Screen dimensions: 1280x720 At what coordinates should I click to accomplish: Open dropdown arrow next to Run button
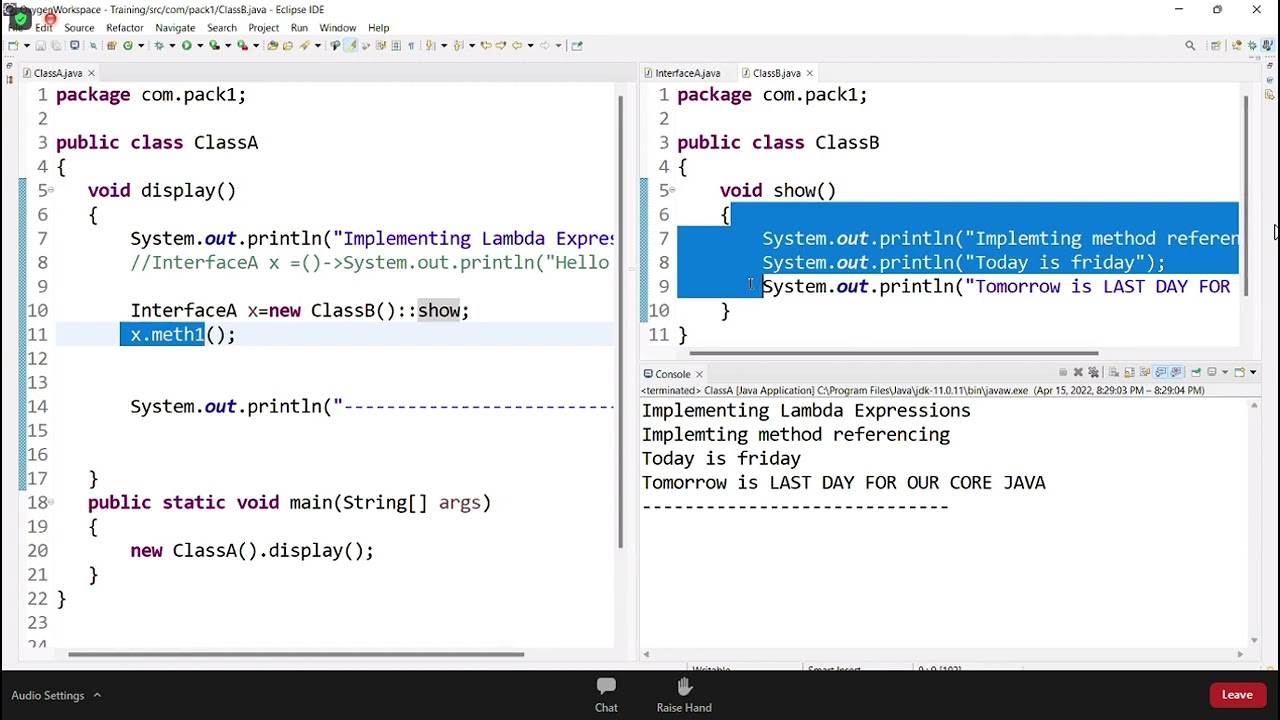tap(200, 45)
